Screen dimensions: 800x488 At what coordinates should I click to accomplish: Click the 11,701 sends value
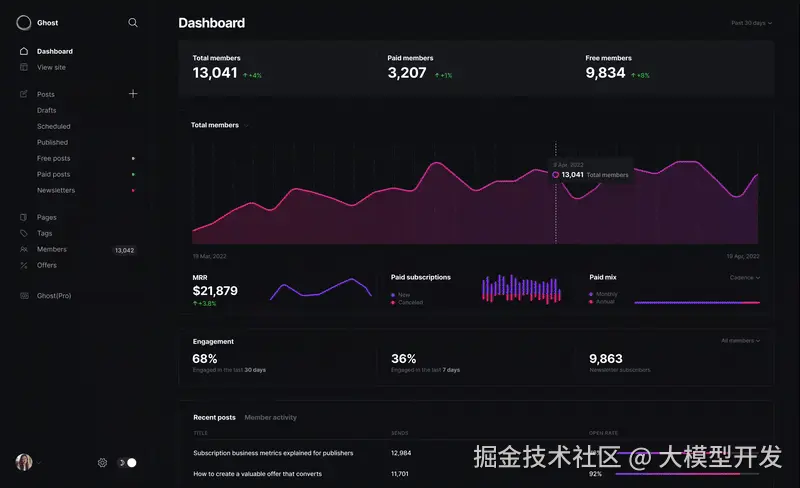pos(399,474)
